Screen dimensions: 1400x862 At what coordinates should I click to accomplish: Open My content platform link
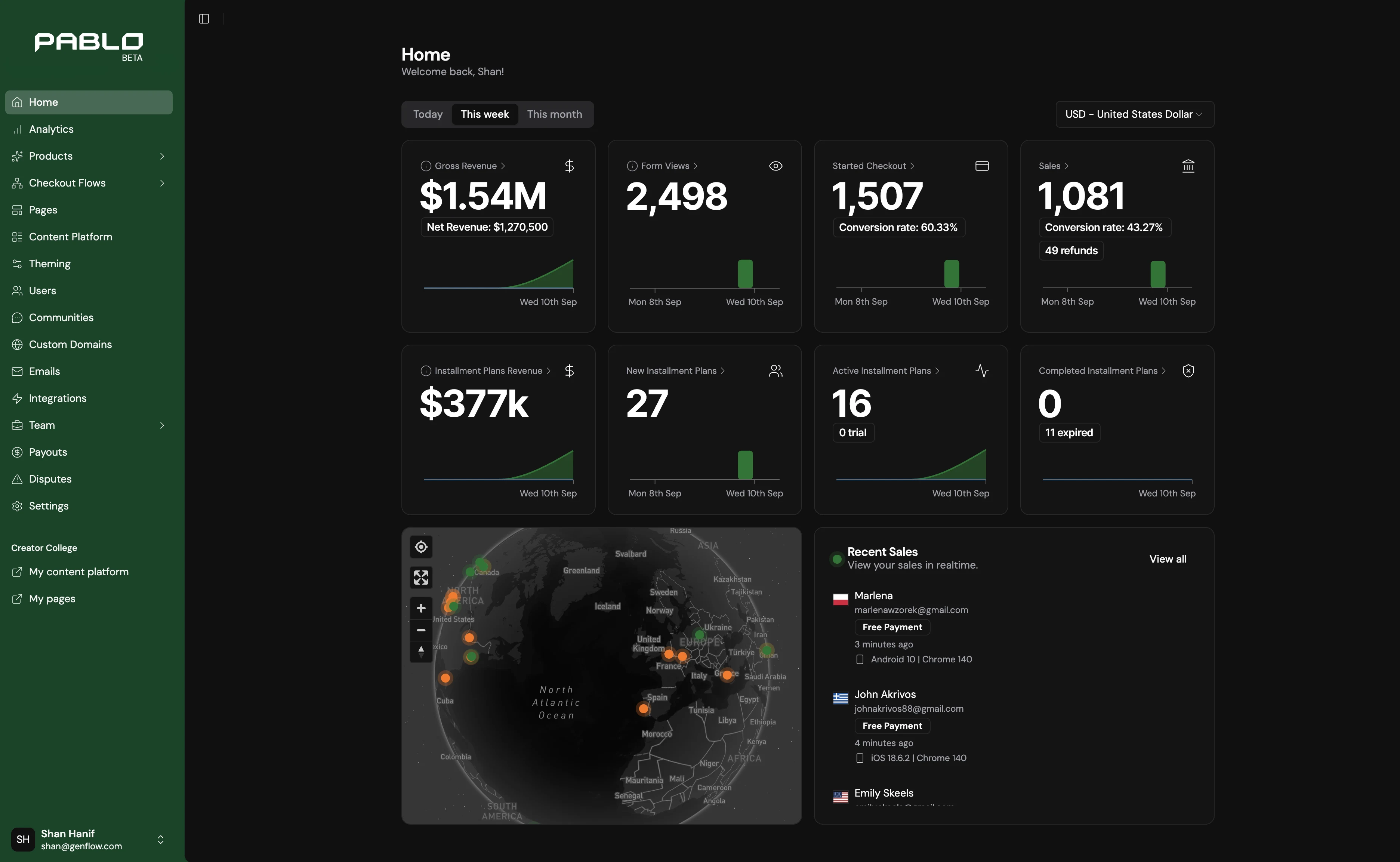click(78, 572)
